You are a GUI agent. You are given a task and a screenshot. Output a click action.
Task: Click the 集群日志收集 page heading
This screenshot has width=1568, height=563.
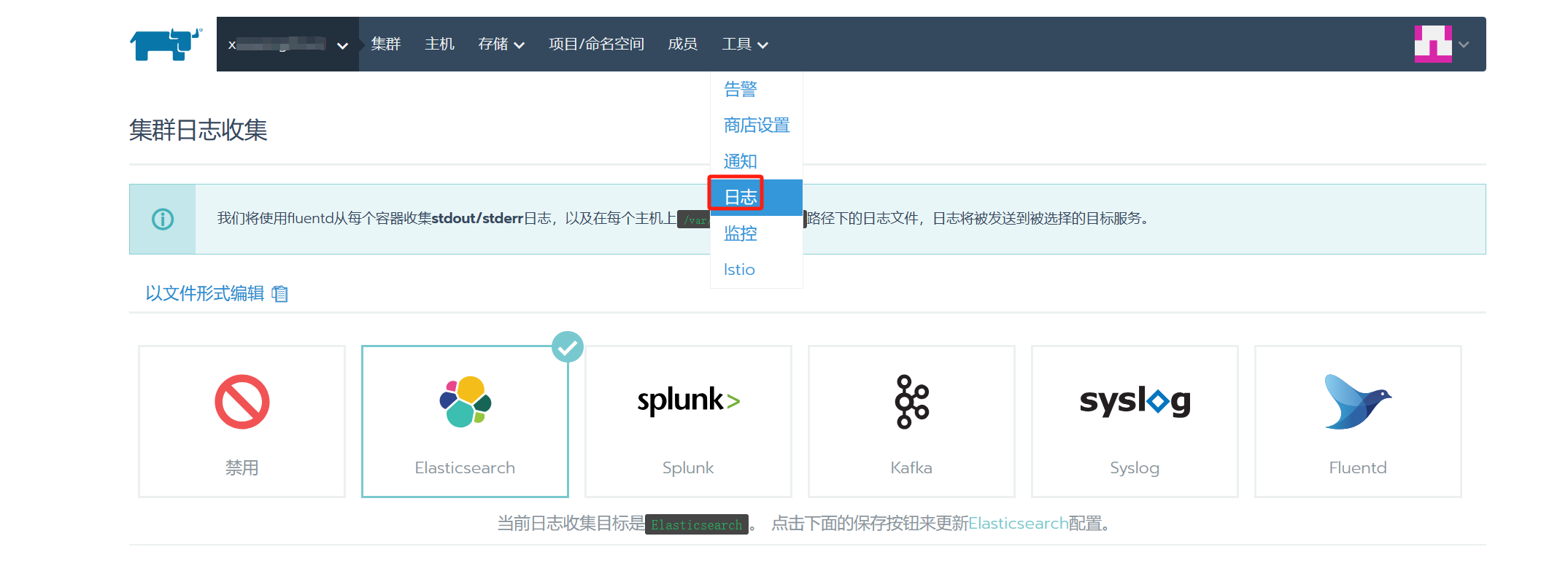(x=198, y=130)
